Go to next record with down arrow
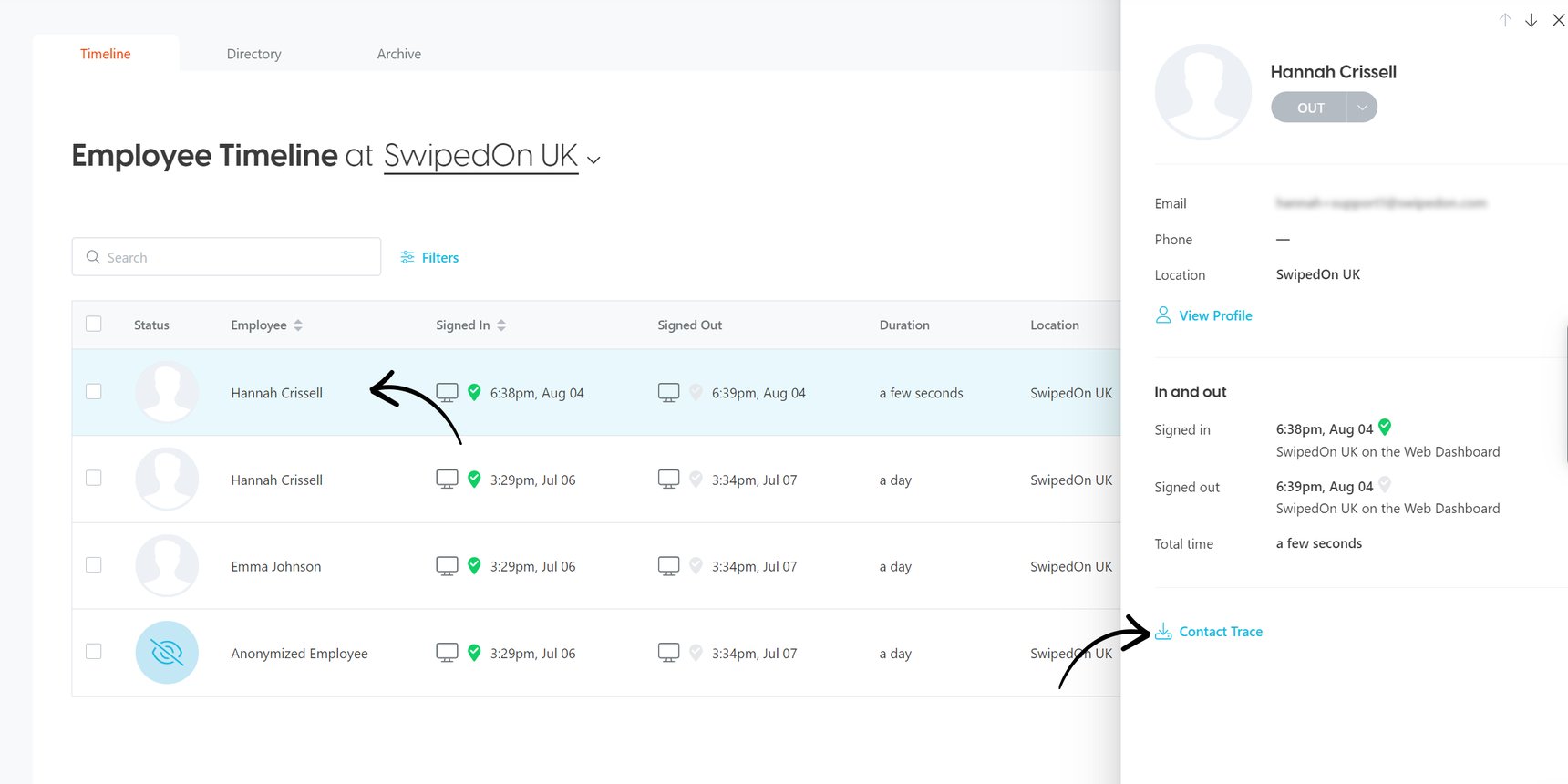Viewport: 1568px width, 784px height. click(x=1532, y=20)
